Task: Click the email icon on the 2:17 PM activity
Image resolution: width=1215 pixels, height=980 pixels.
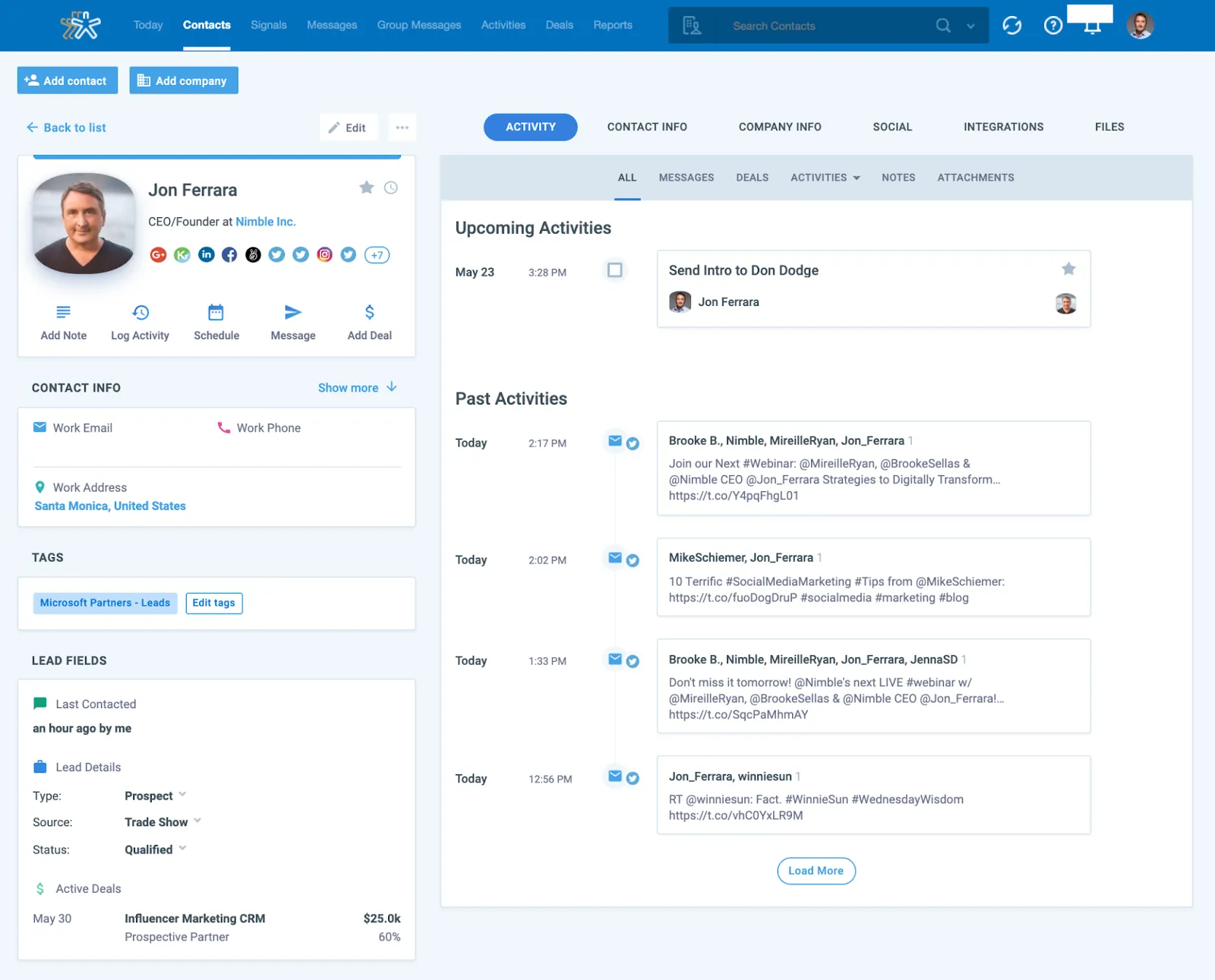Action: [615, 441]
